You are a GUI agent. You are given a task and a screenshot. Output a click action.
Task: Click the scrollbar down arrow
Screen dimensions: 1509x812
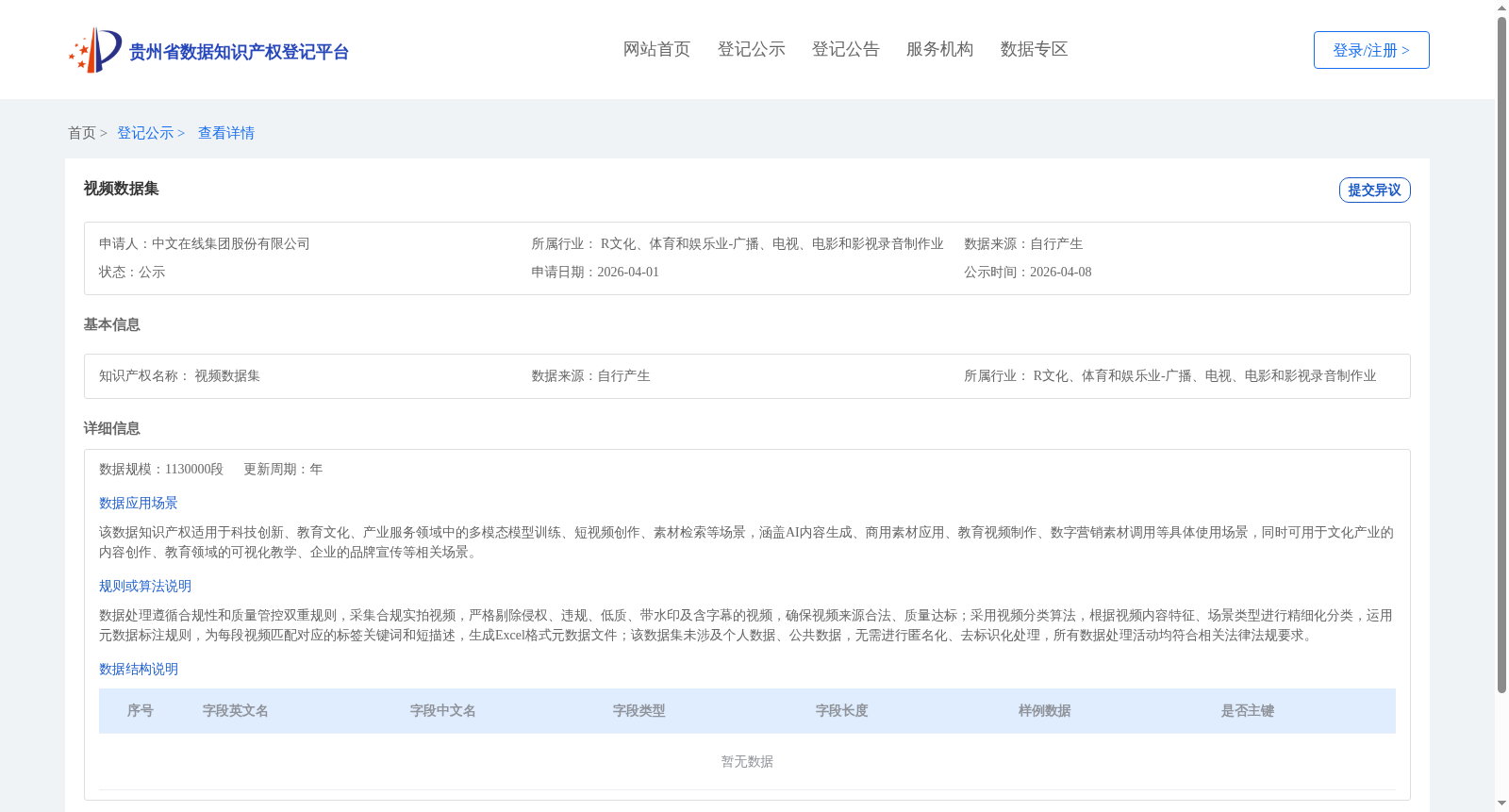[x=1502, y=804]
